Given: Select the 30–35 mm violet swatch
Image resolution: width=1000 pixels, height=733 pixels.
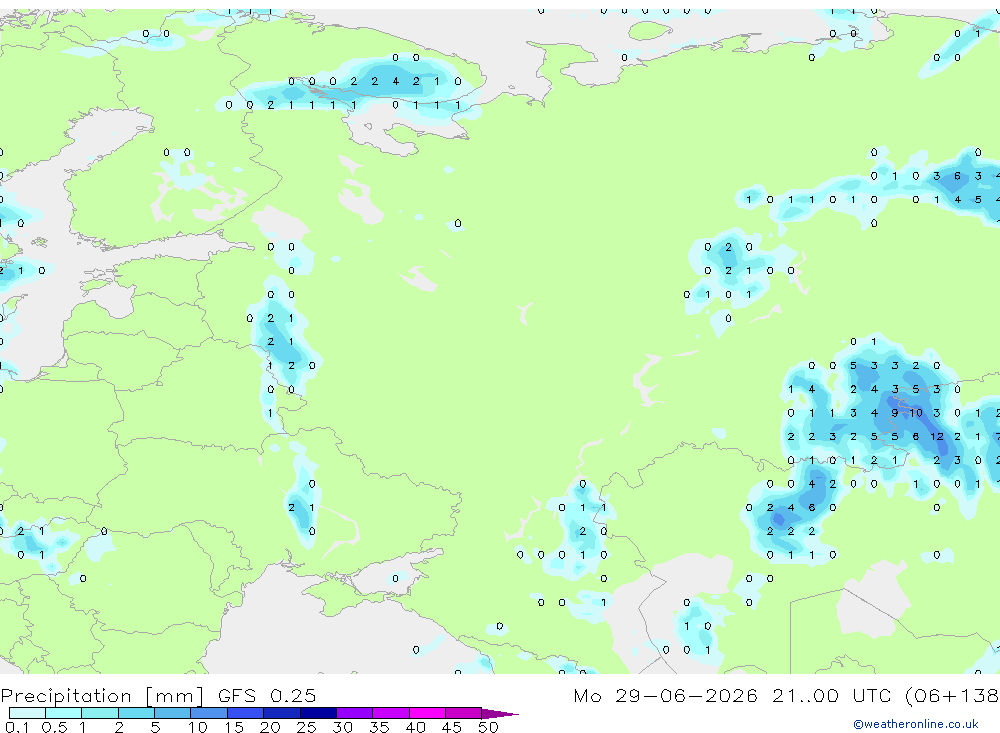Looking at the screenshot, I should pyautogui.click(x=354, y=713).
